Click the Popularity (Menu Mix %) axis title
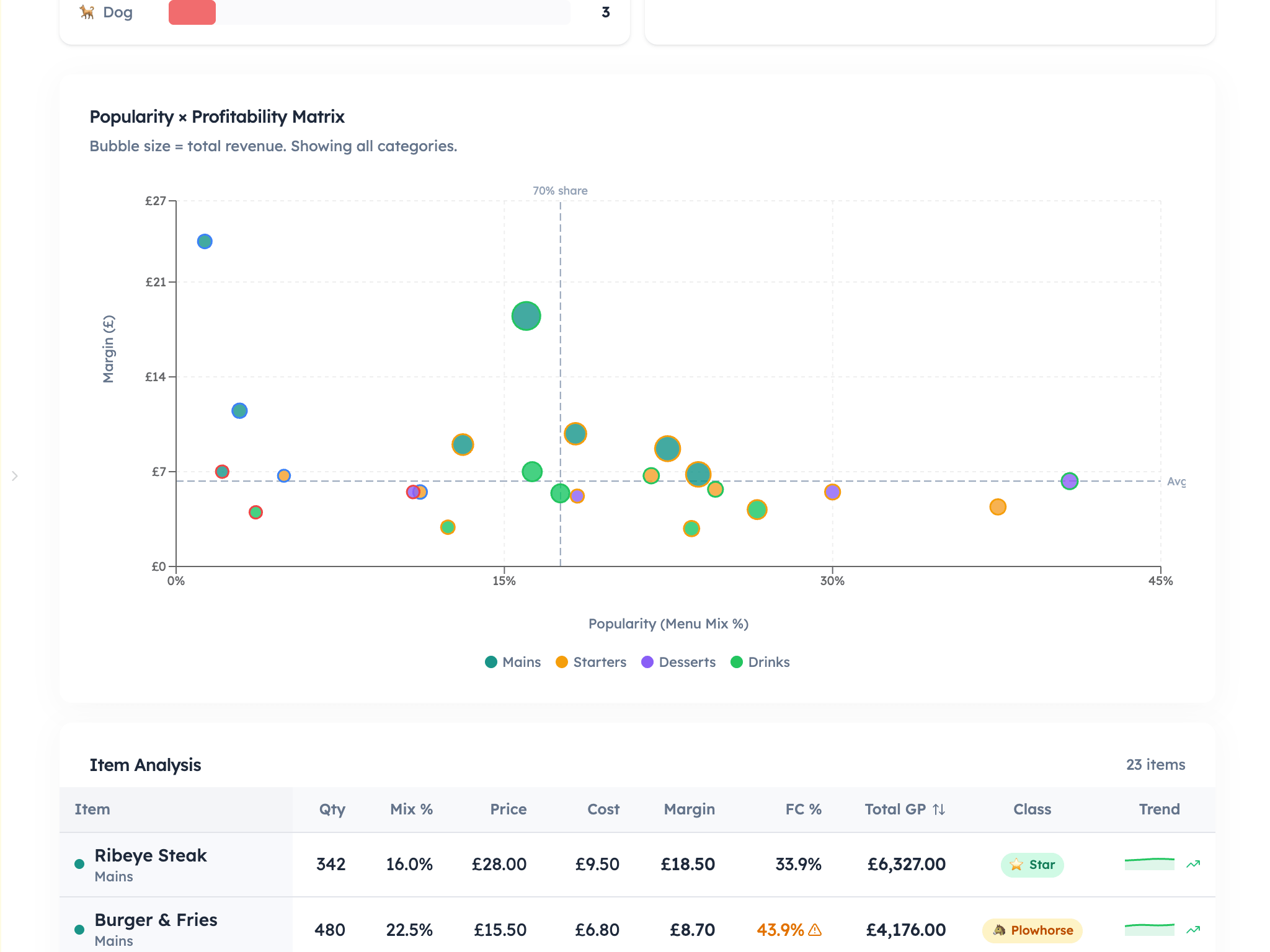The height and width of the screenshot is (952, 1270). point(668,624)
